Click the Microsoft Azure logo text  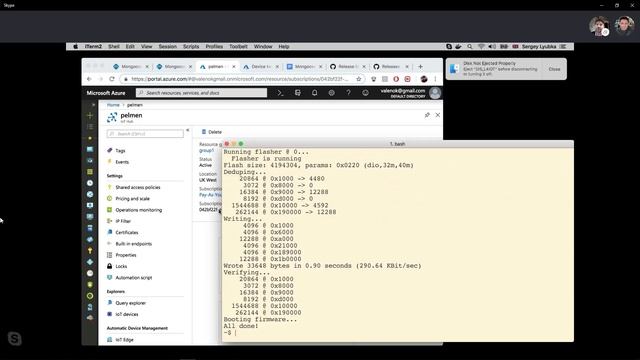coord(106,93)
